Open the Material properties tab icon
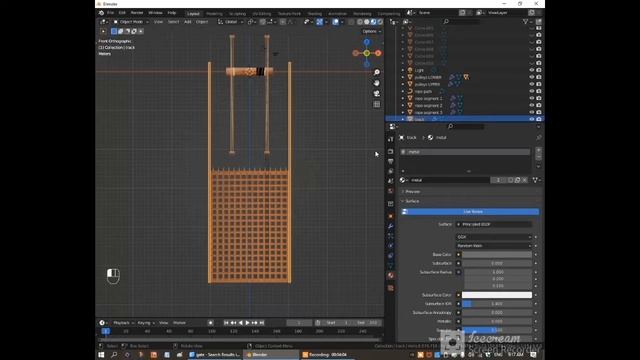Viewport: 640px width, 360px height. 391,276
